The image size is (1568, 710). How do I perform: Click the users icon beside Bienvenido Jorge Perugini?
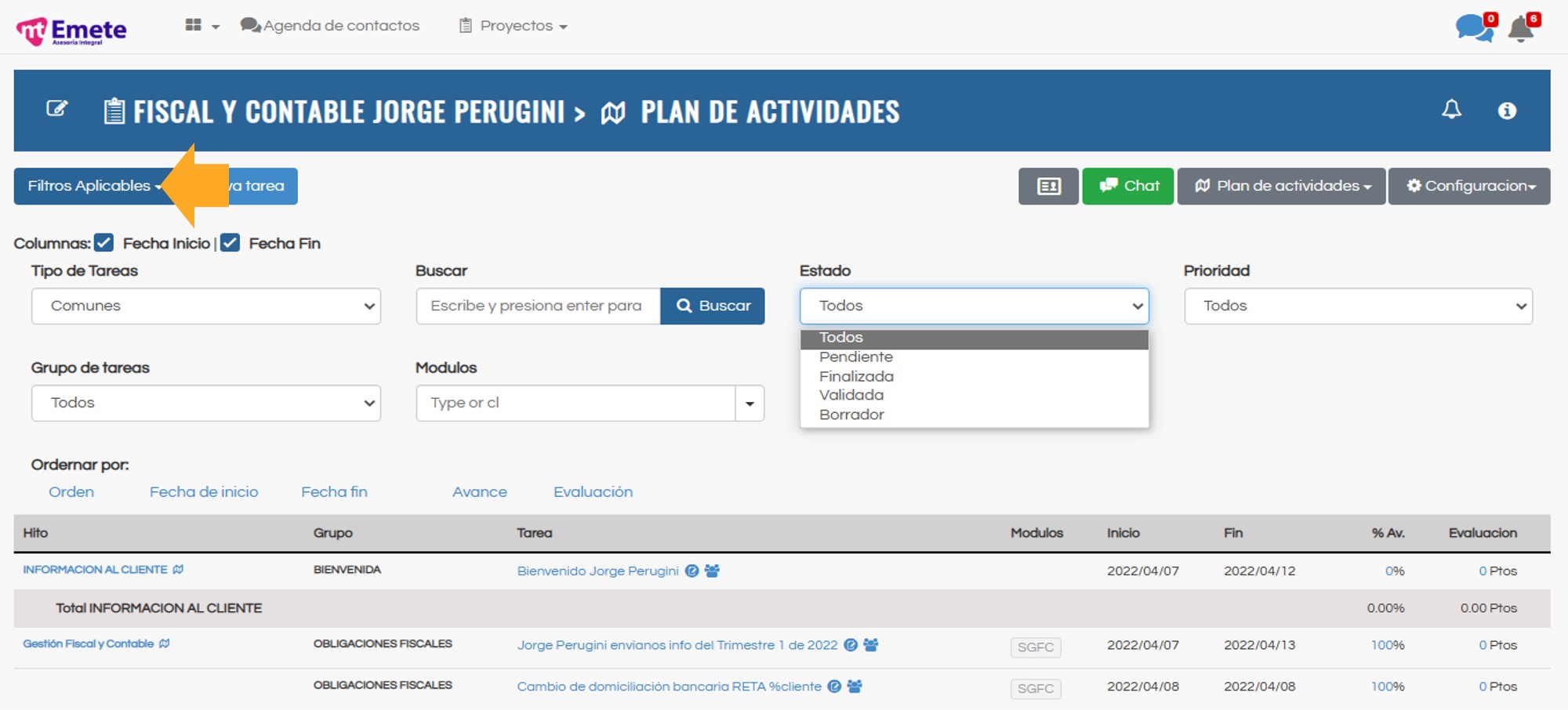[712, 571]
